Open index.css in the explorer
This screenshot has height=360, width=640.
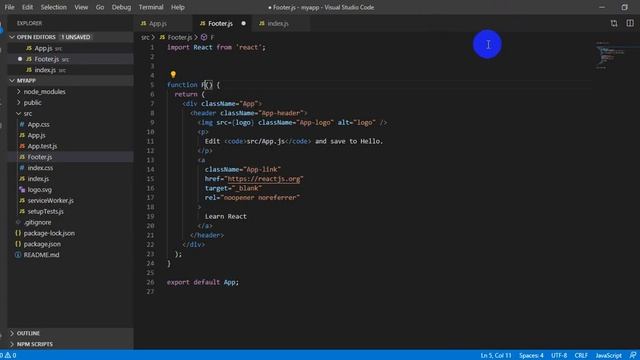tap(70, 168)
